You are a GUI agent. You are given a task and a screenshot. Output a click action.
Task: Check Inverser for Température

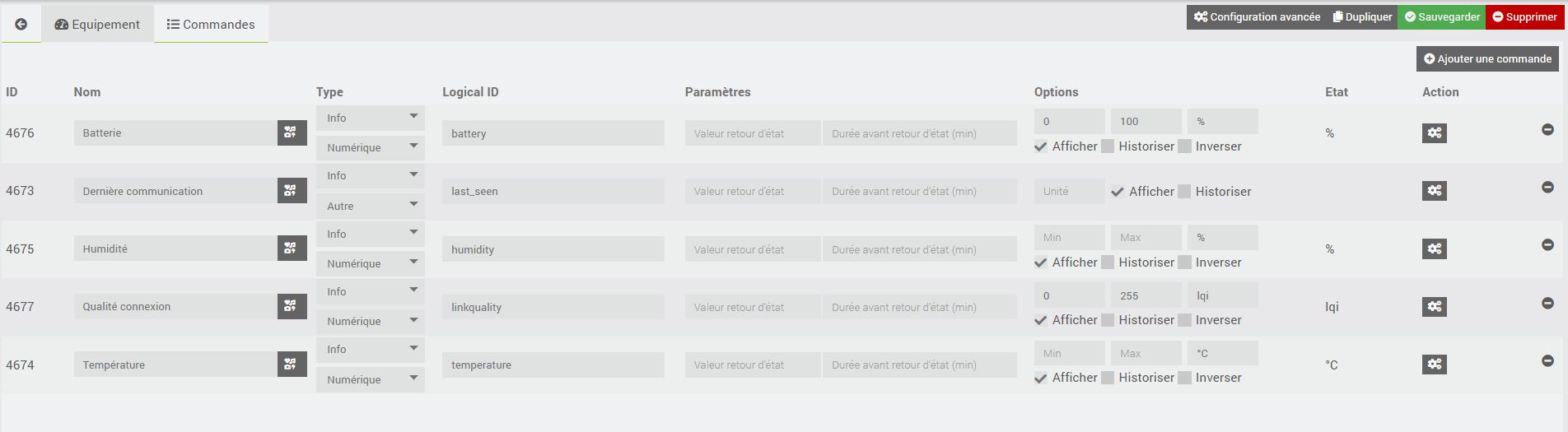(1184, 378)
